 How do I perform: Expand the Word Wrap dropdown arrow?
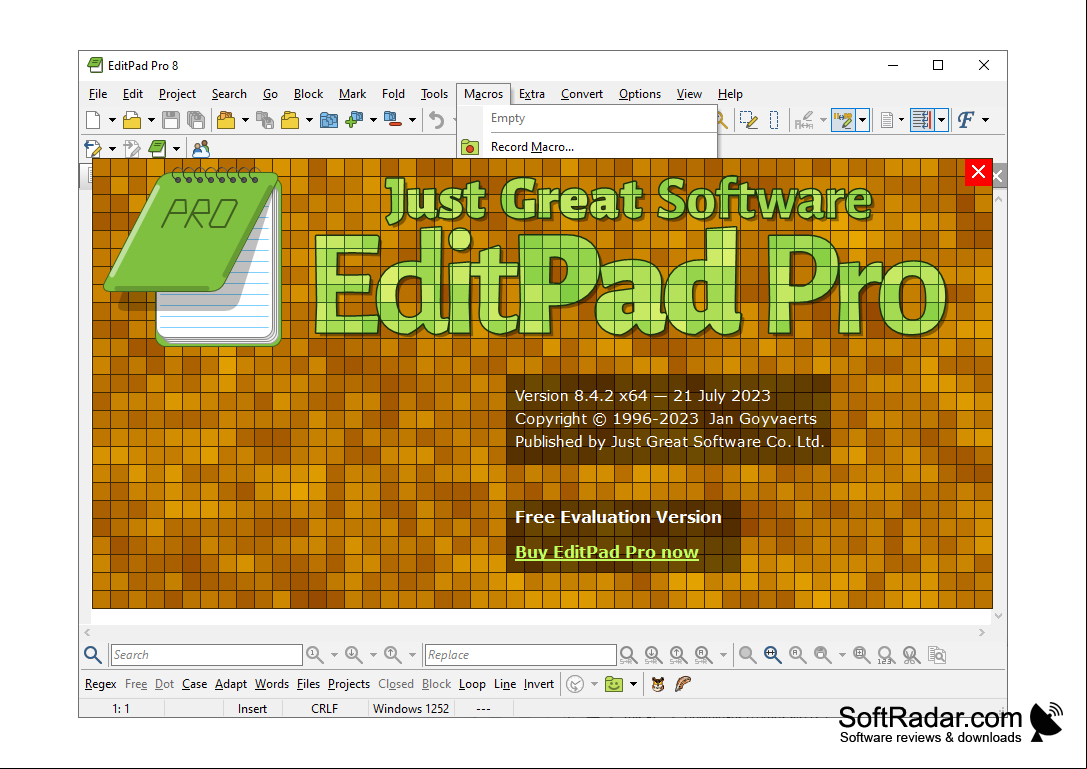941,120
